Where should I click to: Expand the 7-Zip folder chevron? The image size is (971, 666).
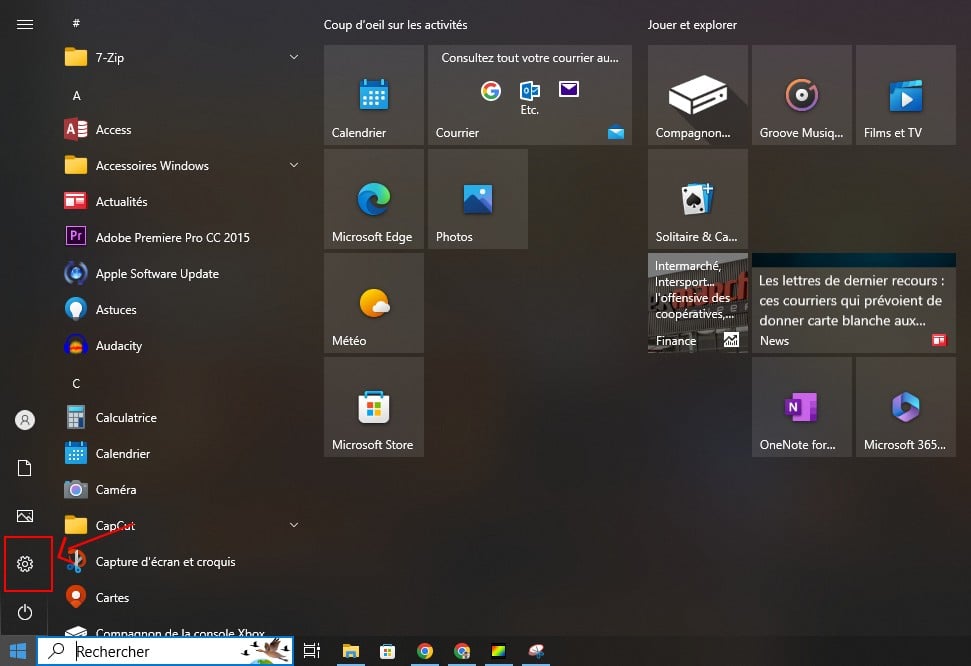tap(294, 57)
